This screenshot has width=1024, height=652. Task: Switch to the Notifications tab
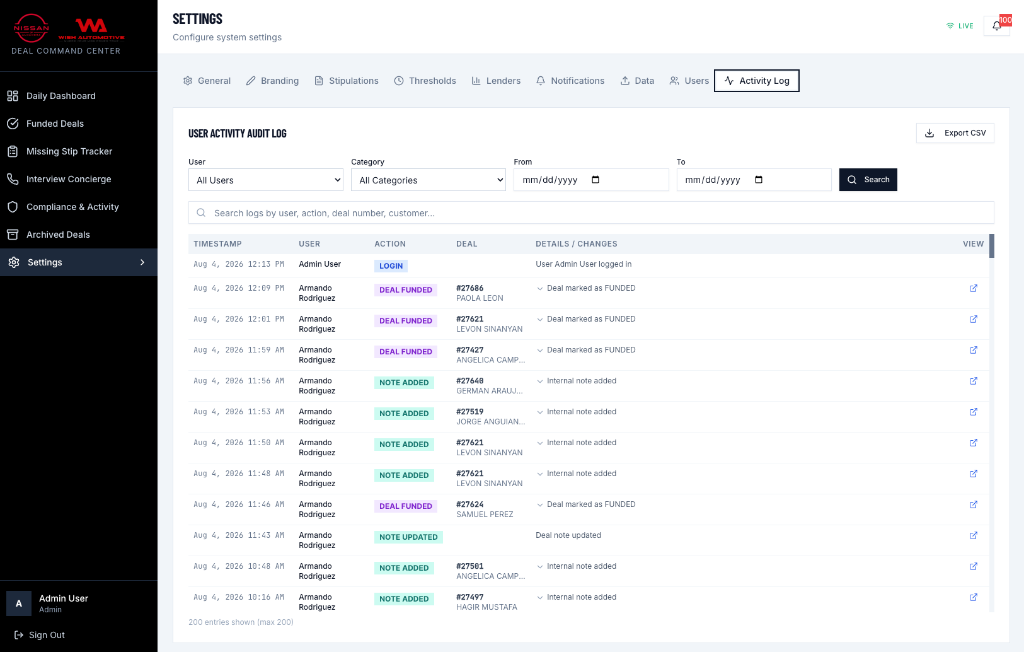(x=570, y=81)
